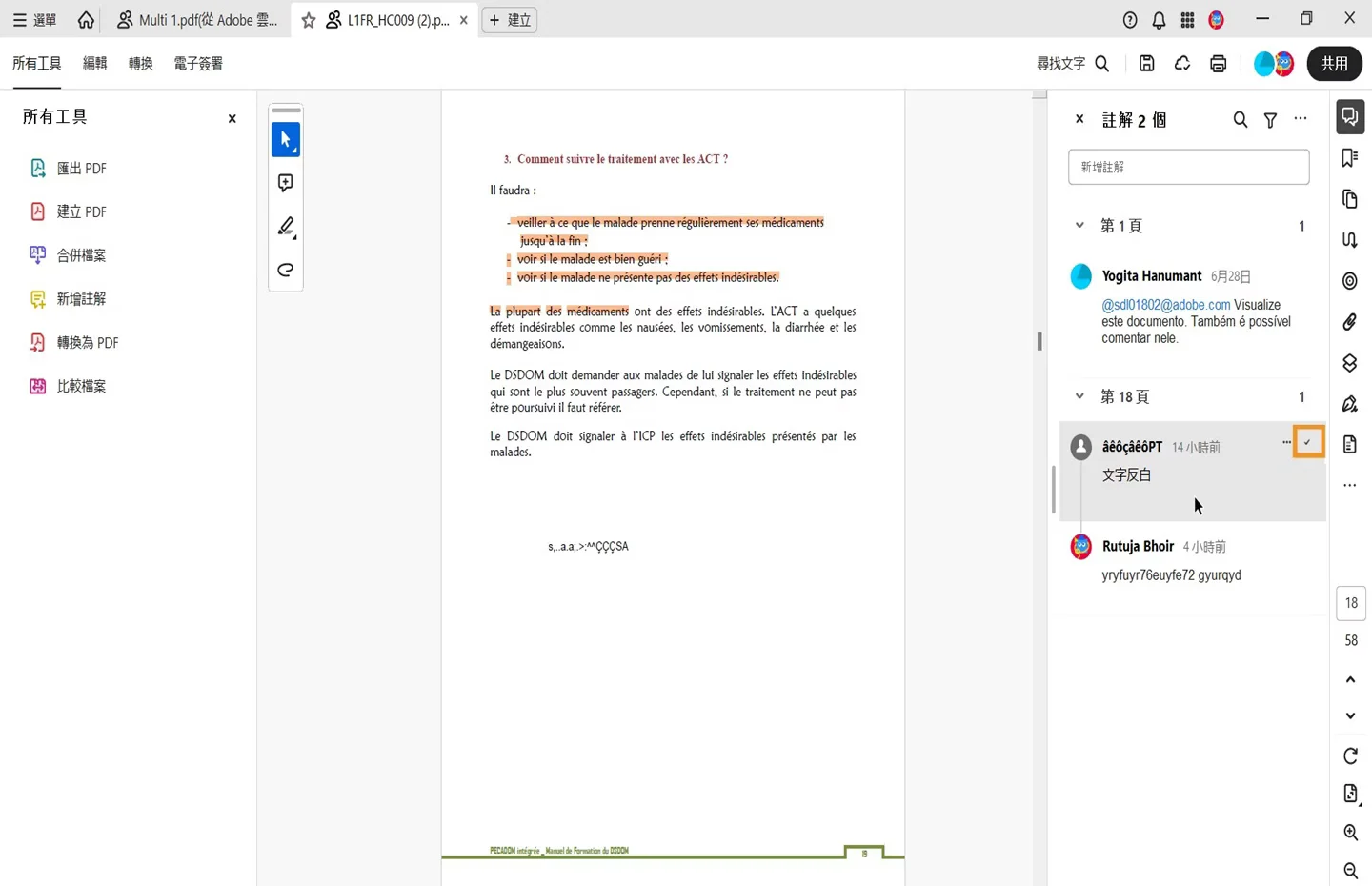
Task: Open the comment options three-dot menu
Action: [1286, 442]
